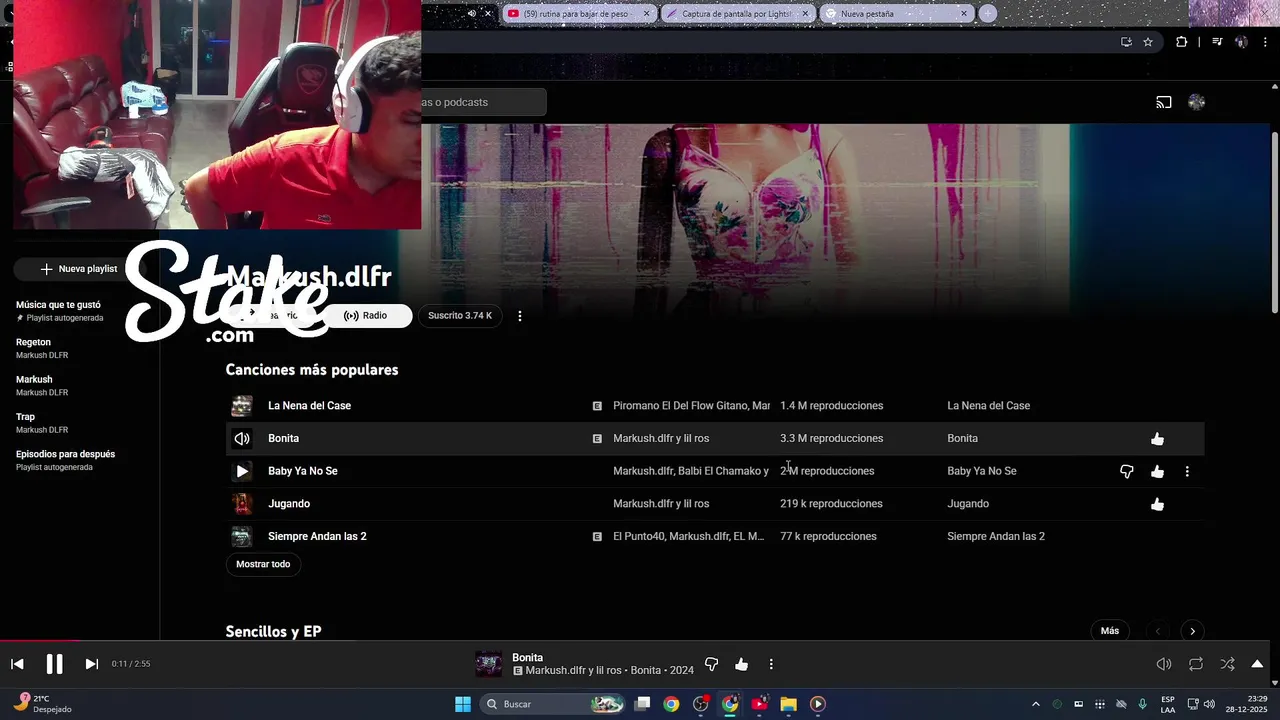Go back to the previous track
Image resolution: width=1280 pixels, height=720 pixels.
point(17,664)
